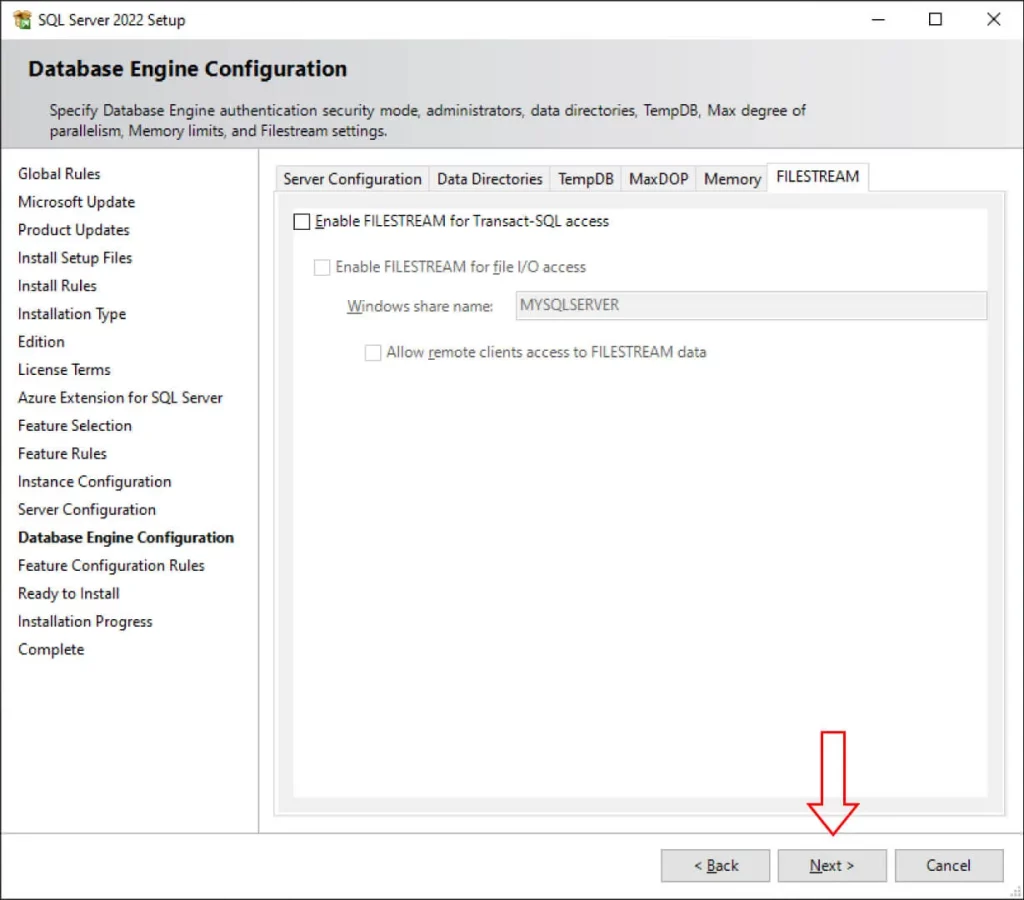Open the MaxDOP tab
This screenshot has width=1024, height=900.
658,178
